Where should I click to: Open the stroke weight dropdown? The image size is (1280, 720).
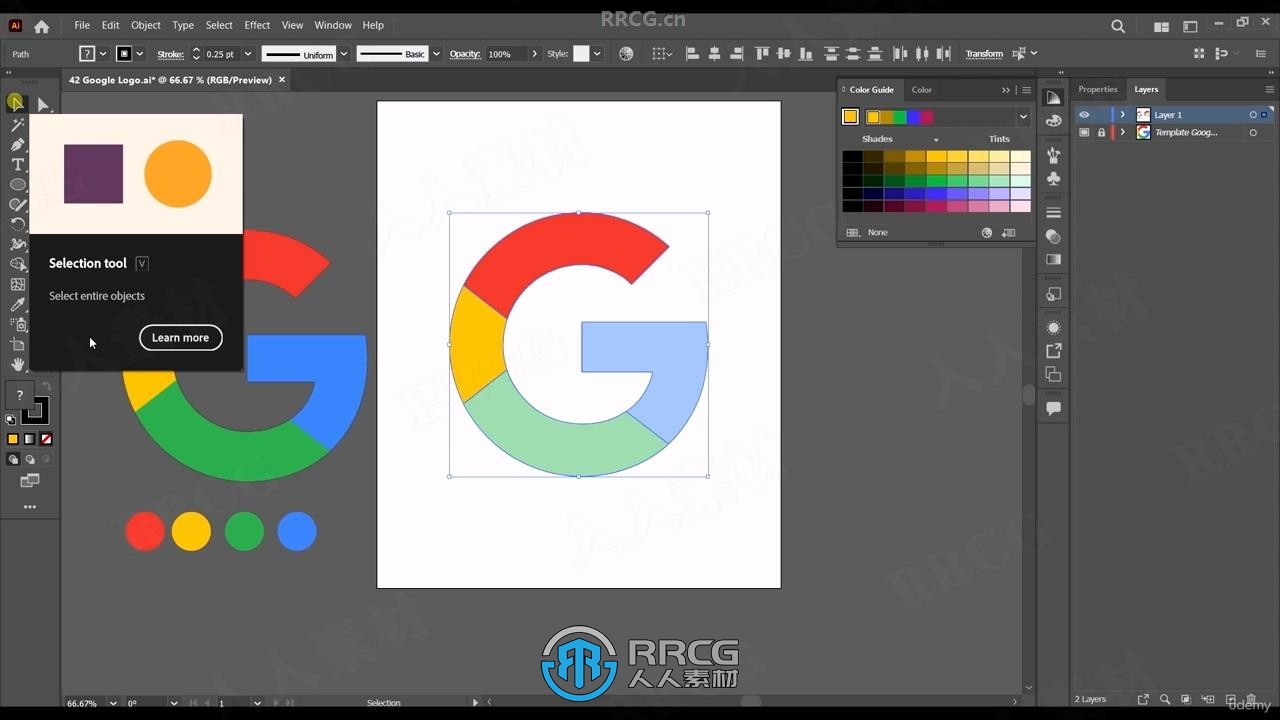pos(248,54)
